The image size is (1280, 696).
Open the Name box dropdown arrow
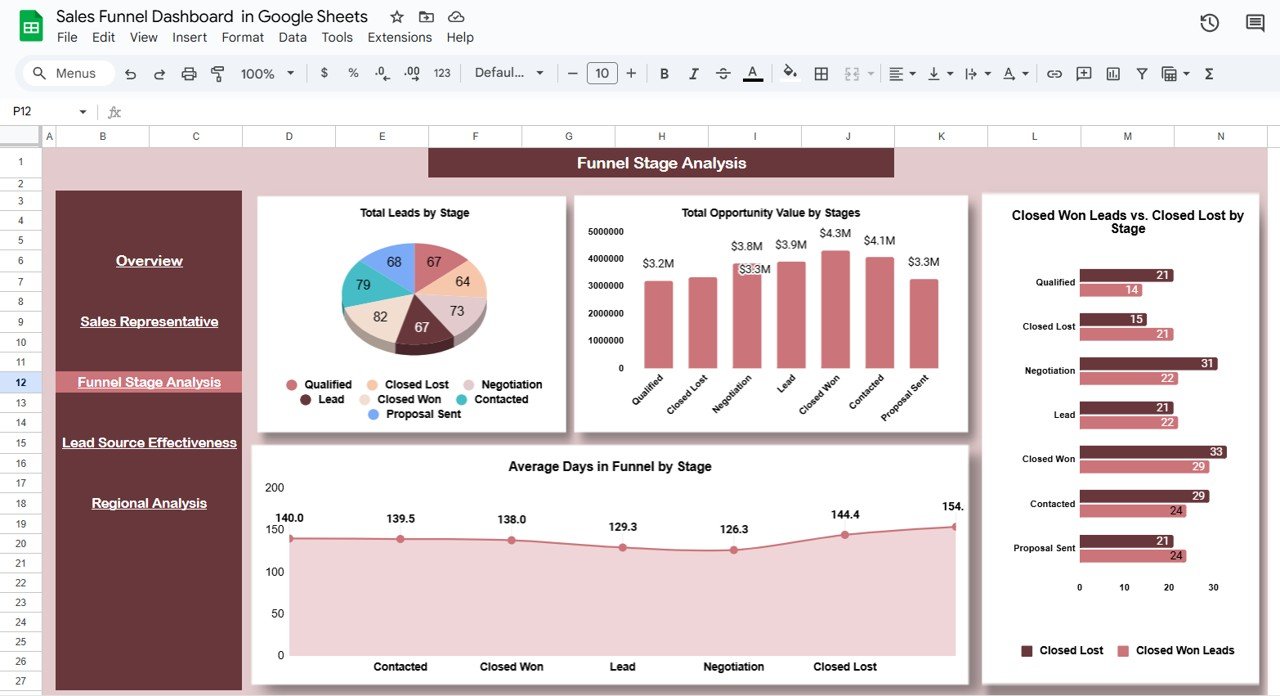pos(83,112)
